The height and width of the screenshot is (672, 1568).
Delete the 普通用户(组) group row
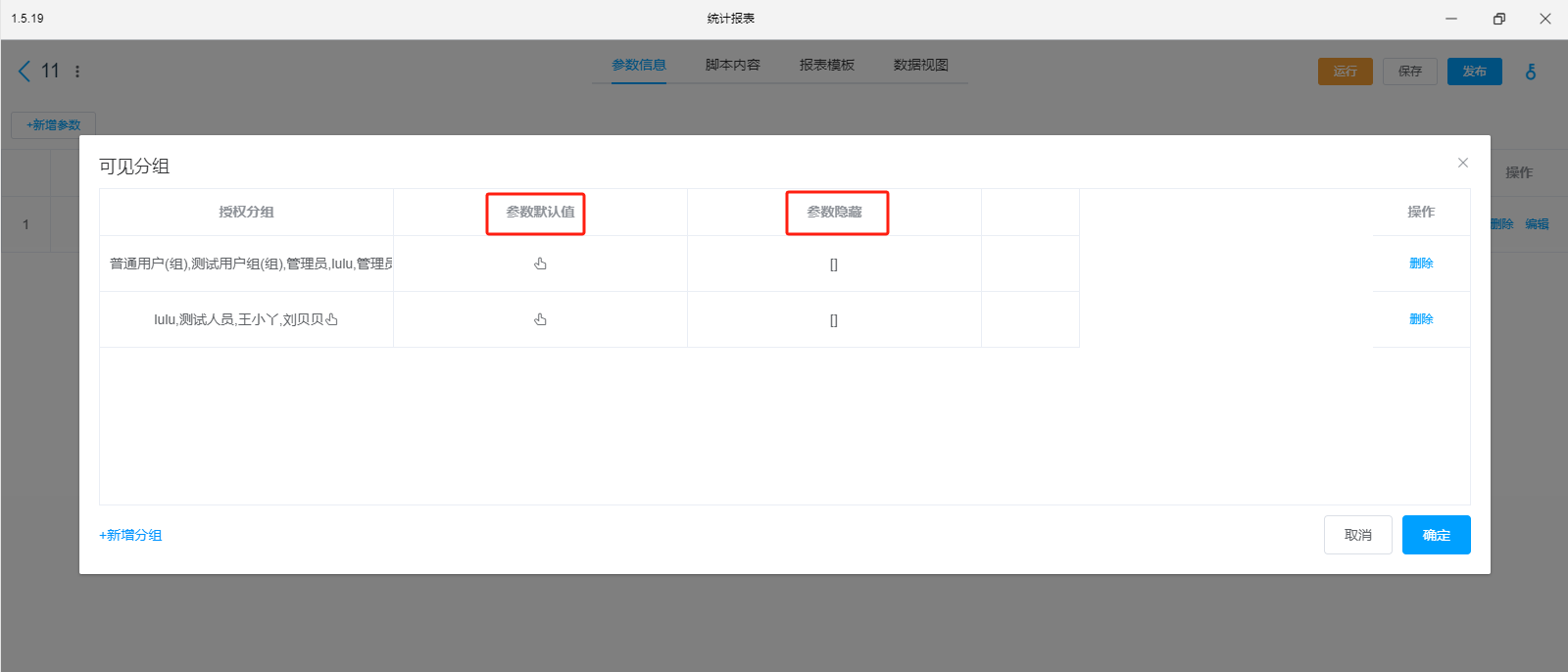pyautogui.click(x=1421, y=264)
